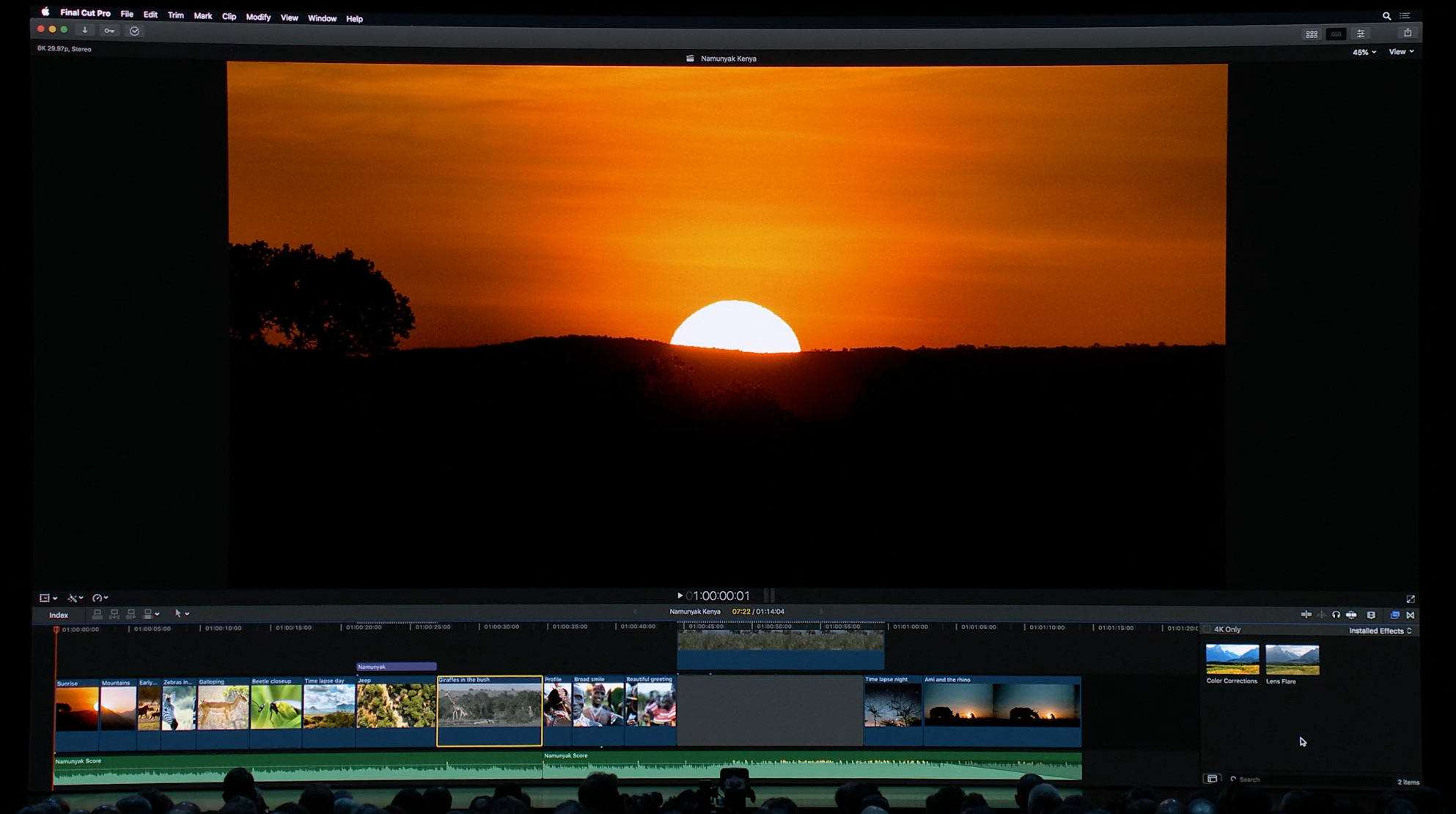Open the Installed Effects dropdown

(1380, 631)
